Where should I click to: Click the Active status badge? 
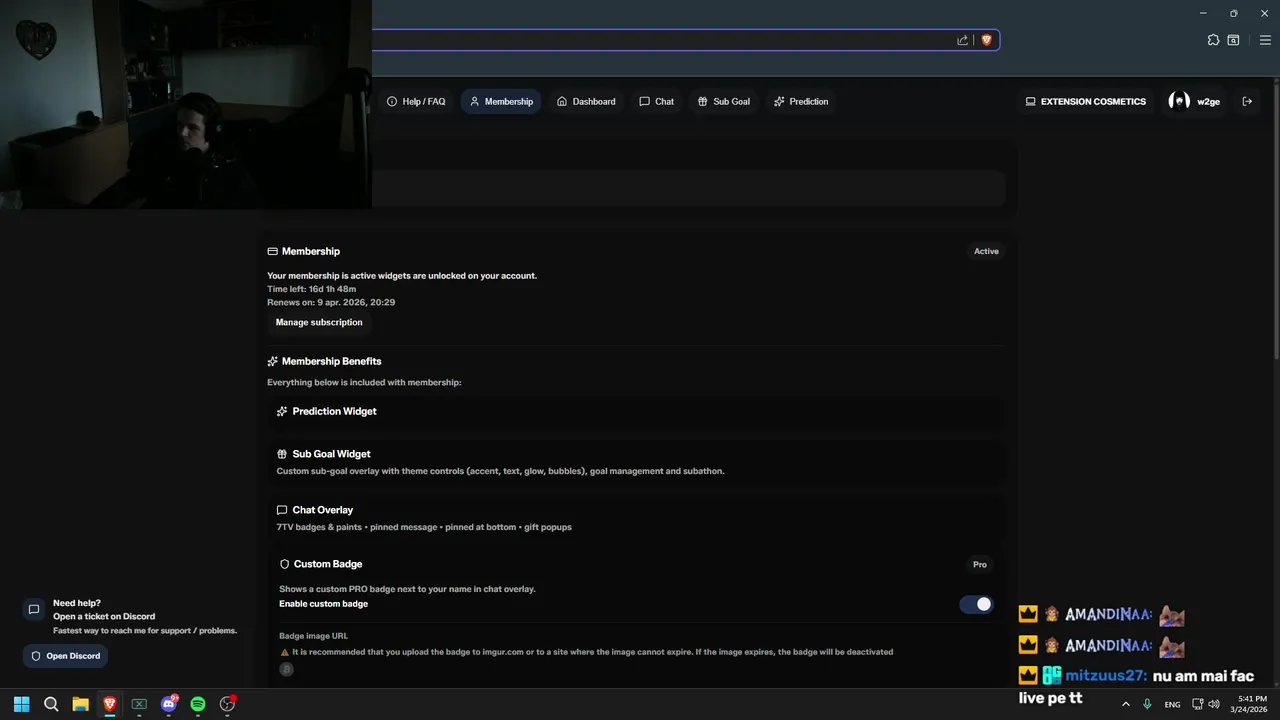(x=986, y=251)
